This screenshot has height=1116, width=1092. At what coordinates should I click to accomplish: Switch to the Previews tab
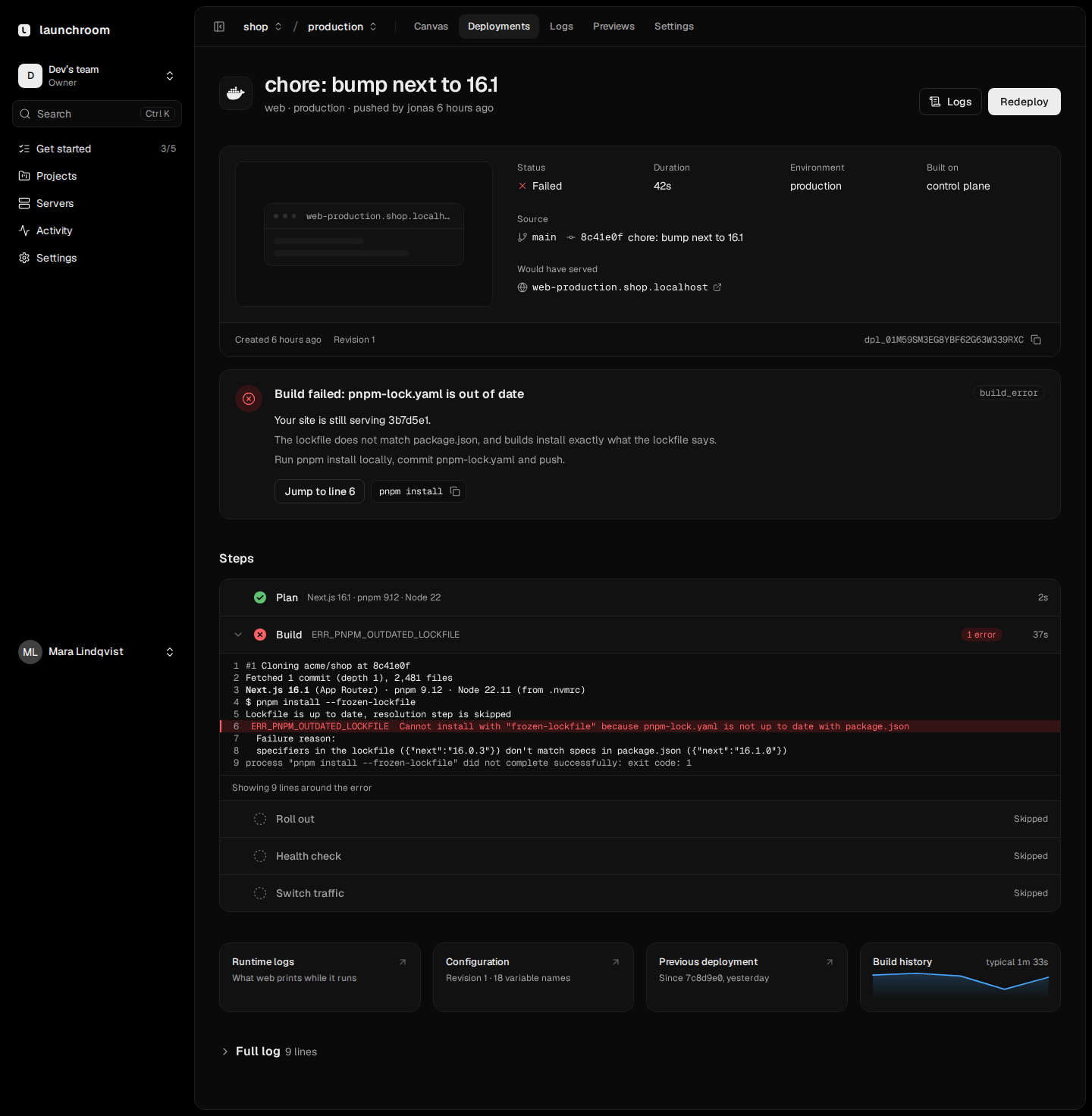(x=613, y=27)
